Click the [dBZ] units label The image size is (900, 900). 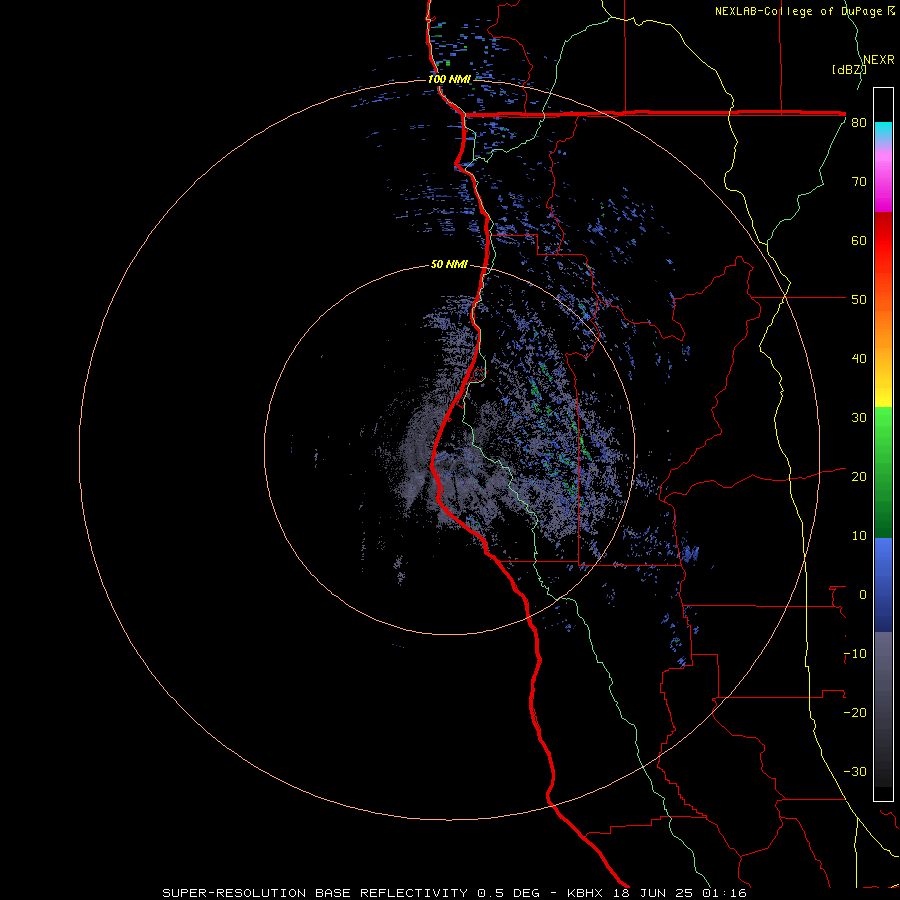(x=849, y=70)
